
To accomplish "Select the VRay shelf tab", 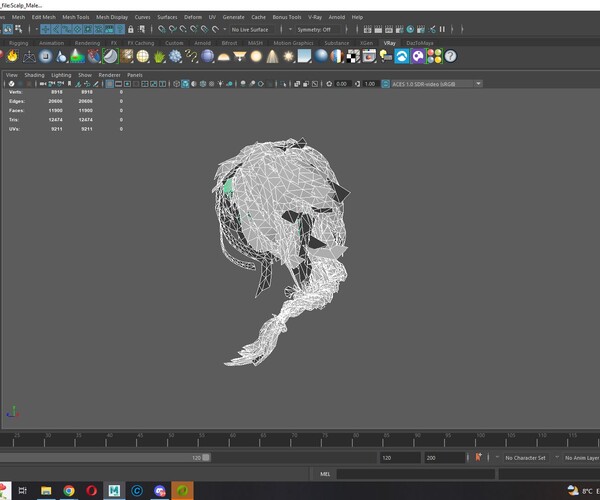I will pos(390,43).
